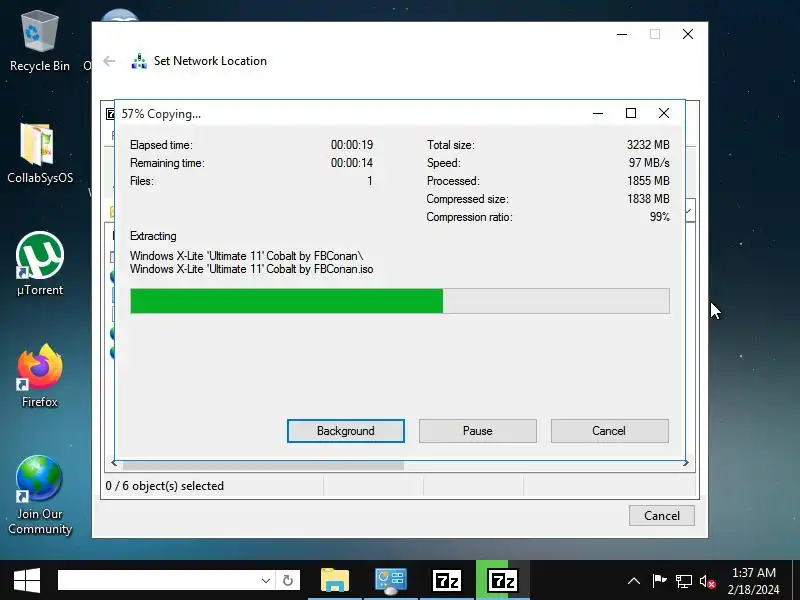The image size is (800, 600).
Task: Click the Show Desktop strip at the taskbar's far end
Action: pos(796,581)
